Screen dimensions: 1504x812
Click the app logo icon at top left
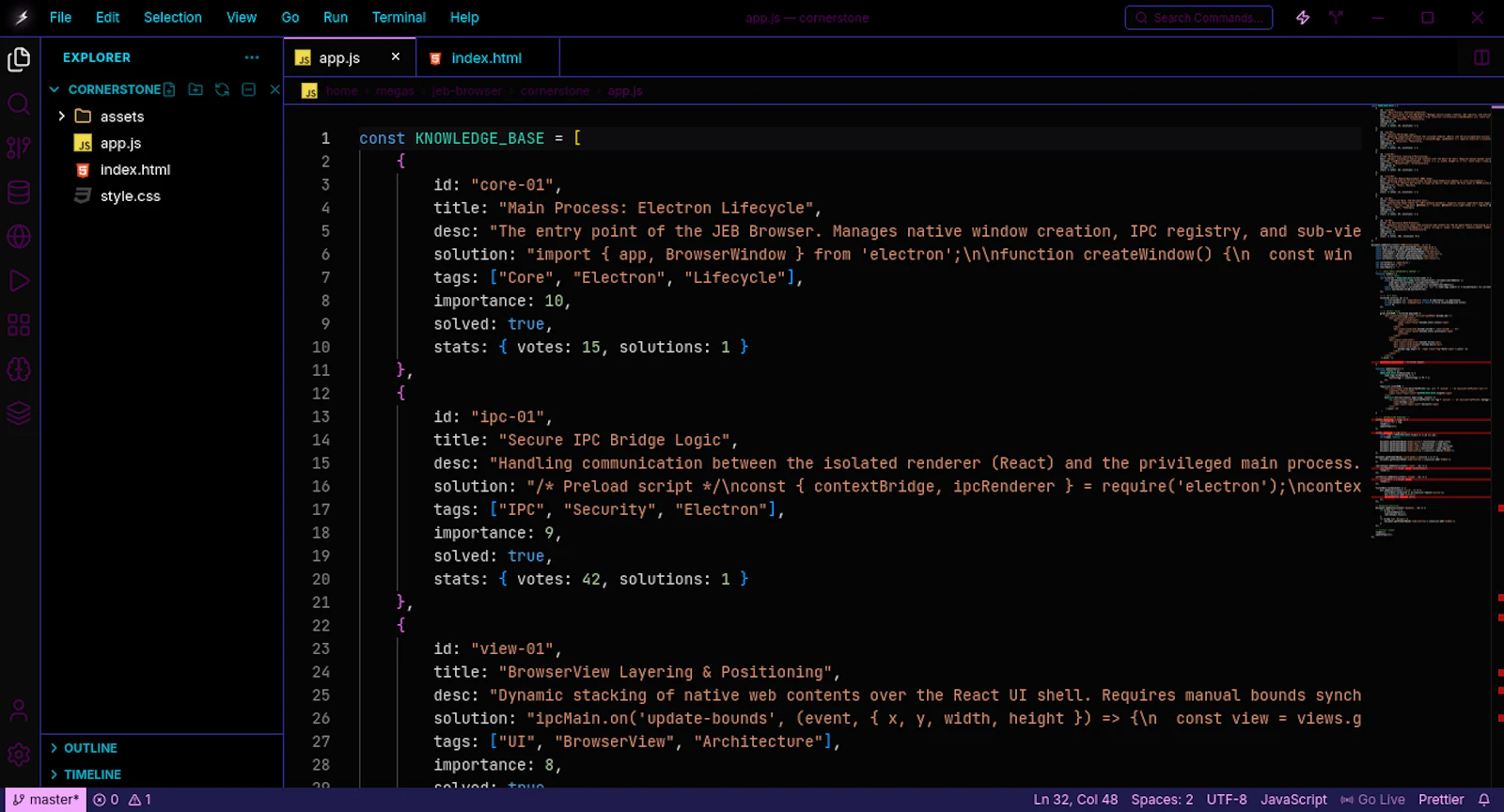tap(22, 17)
